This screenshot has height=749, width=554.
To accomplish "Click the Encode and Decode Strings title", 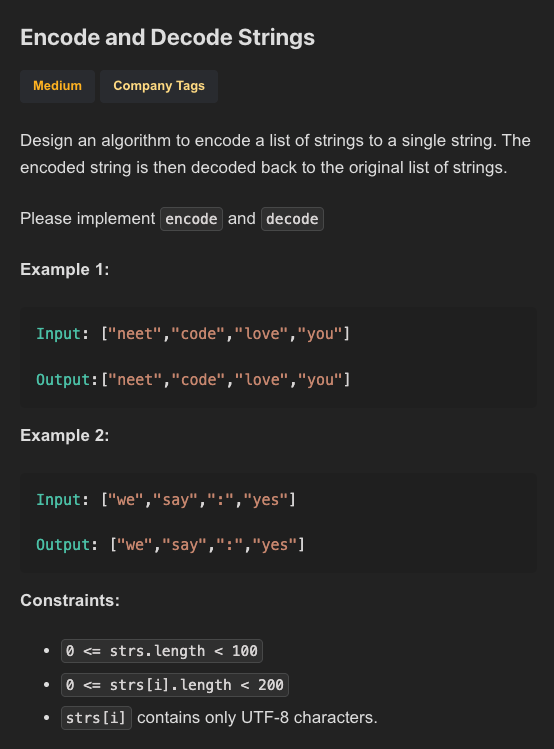I will pyautogui.click(x=168, y=37).
